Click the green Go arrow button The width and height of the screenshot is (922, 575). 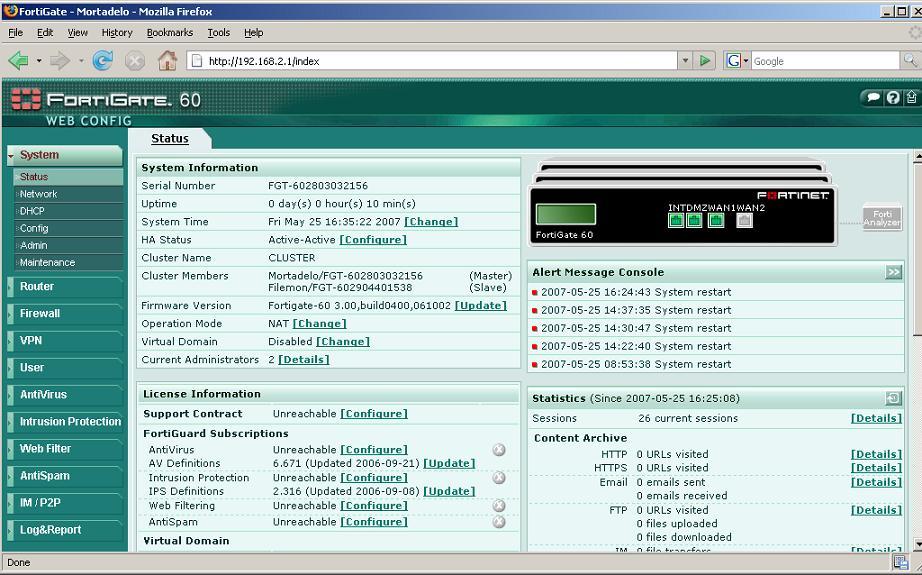(x=704, y=60)
